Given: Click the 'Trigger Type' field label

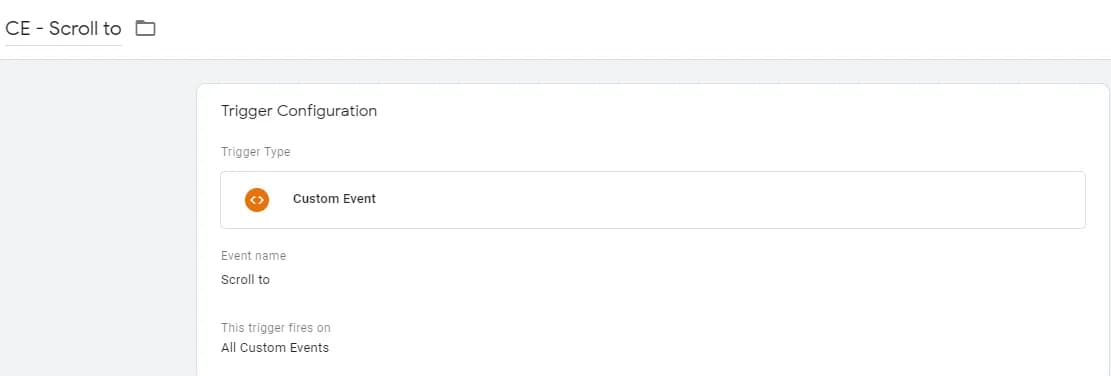Looking at the screenshot, I should (x=256, y=152).
